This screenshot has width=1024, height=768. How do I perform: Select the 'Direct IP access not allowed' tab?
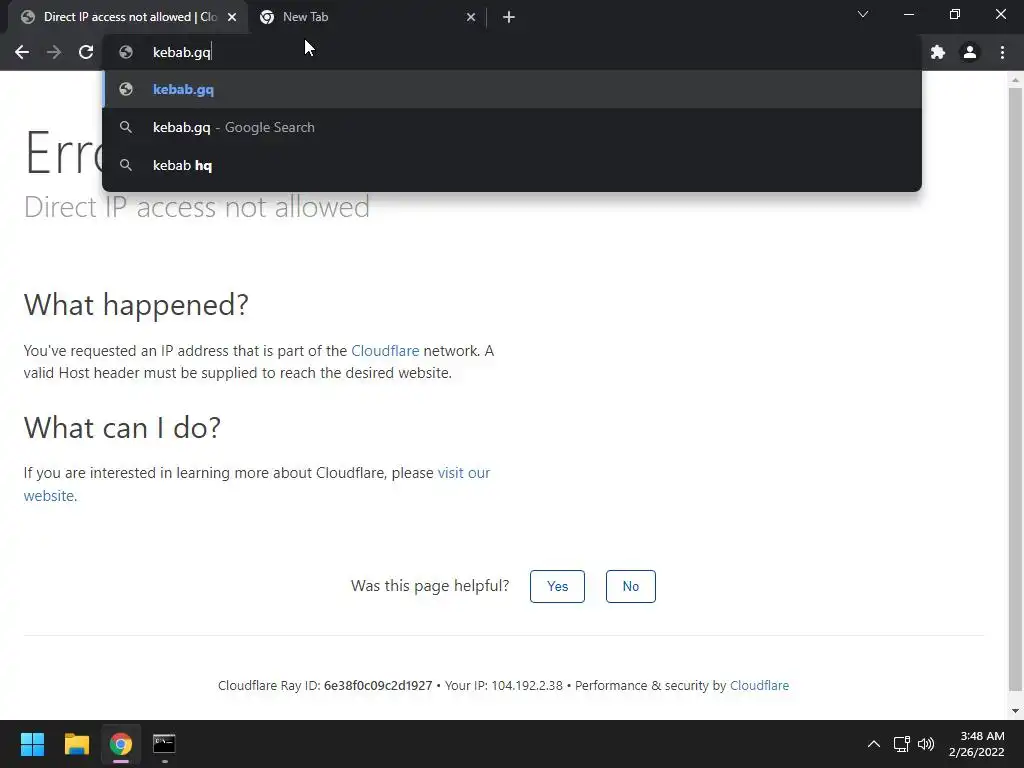coord(127,17)
